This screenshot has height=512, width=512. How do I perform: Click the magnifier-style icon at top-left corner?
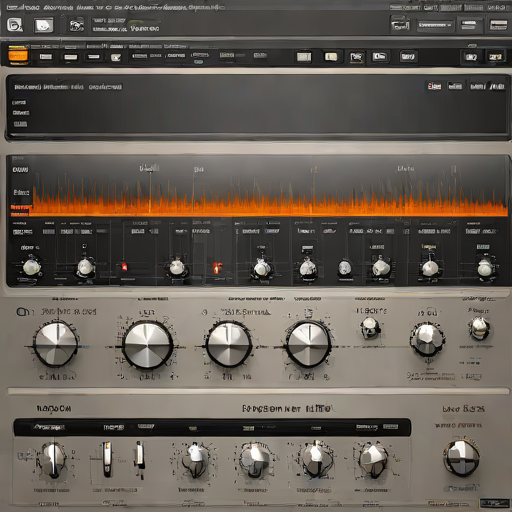(15, 25)
